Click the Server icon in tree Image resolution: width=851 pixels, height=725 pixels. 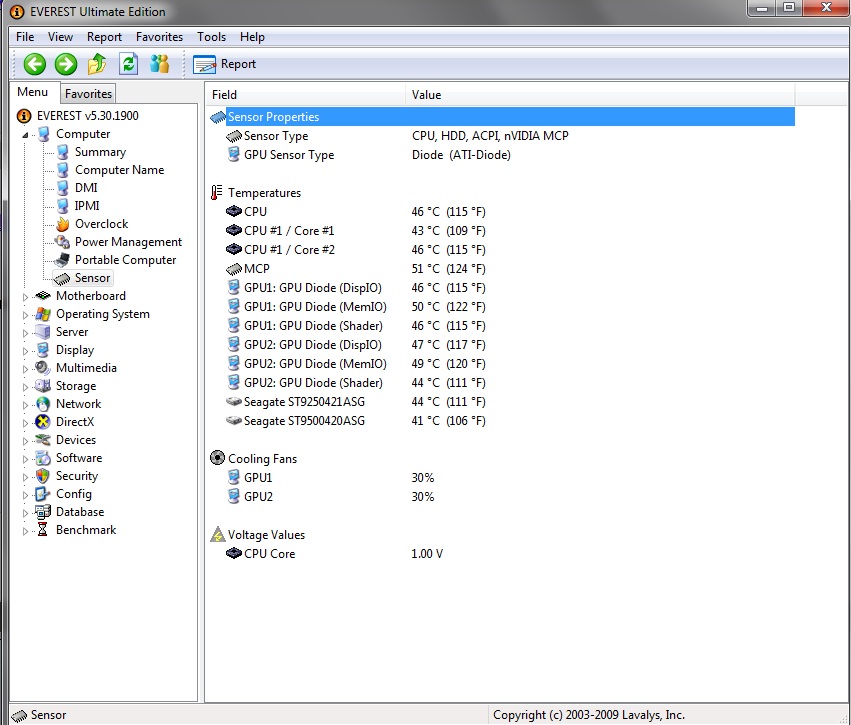[x=43, y=332]
